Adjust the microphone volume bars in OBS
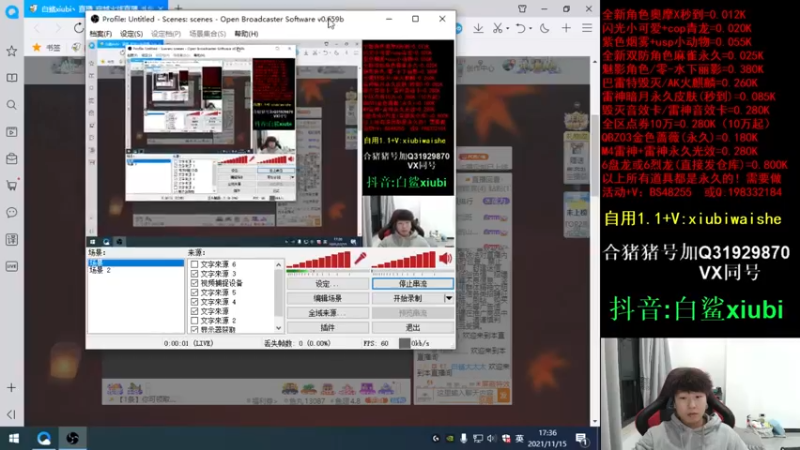This screenshot has height=450, width=800. pos(319,260)
